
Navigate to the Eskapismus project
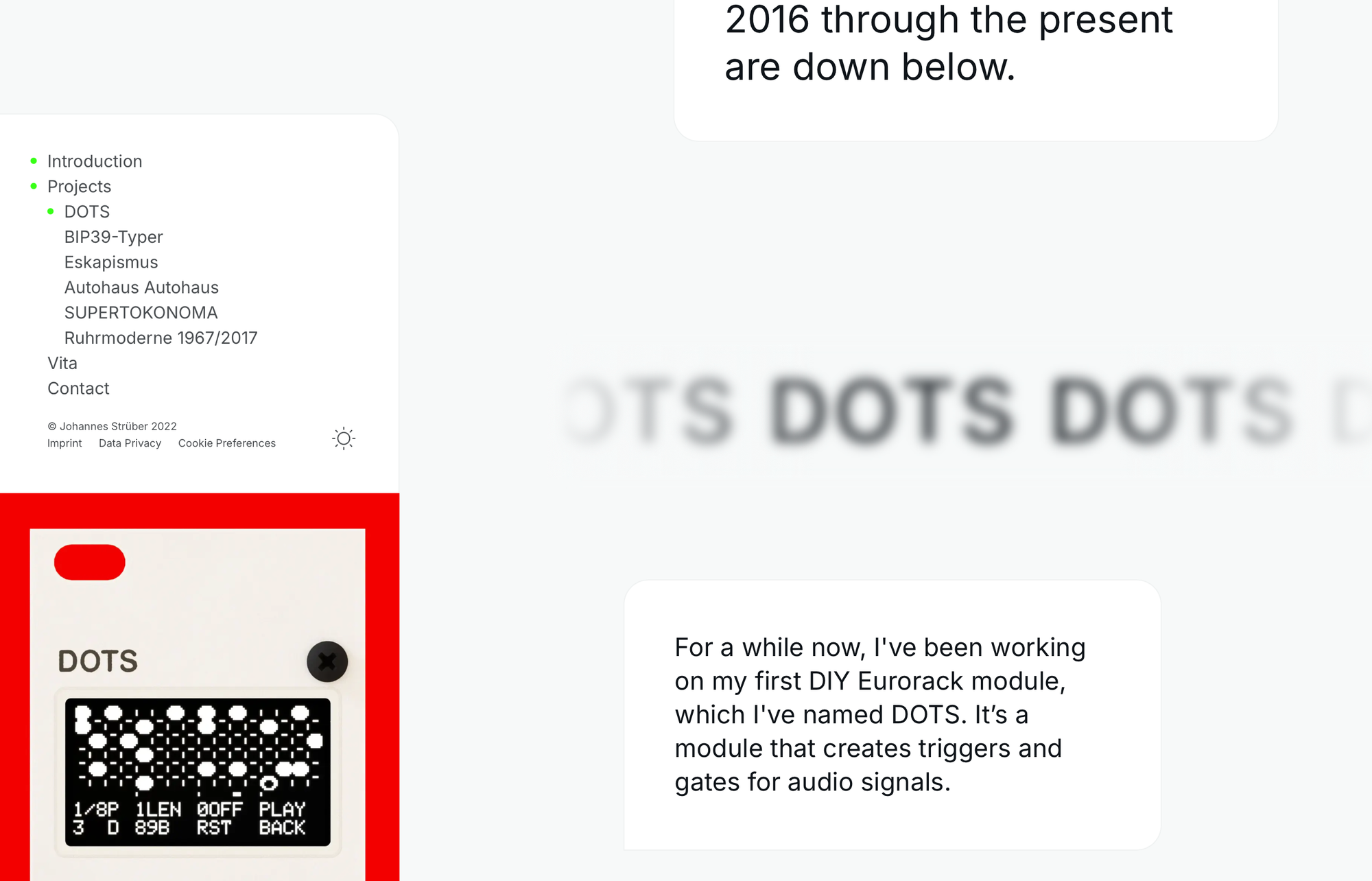pyautogui.click(x=111, y=262)
